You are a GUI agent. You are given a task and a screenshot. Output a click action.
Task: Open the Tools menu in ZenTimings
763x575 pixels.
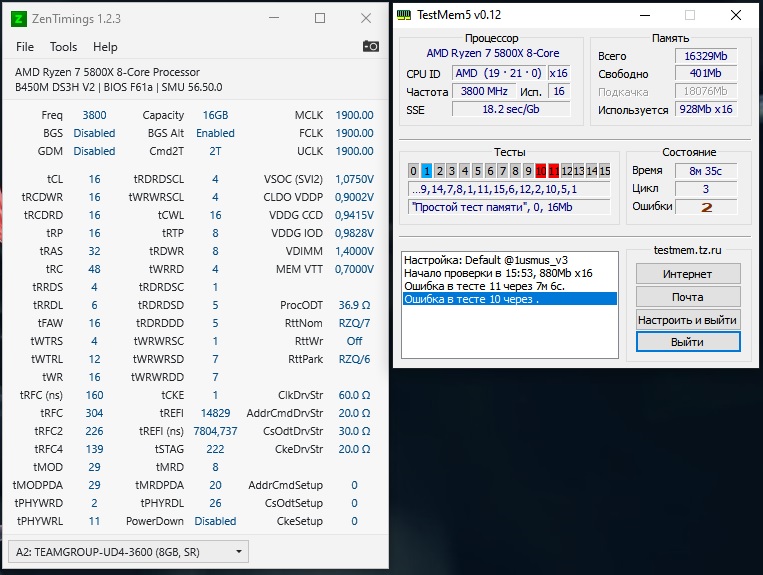pyautogui.click(x=63, y=47)
